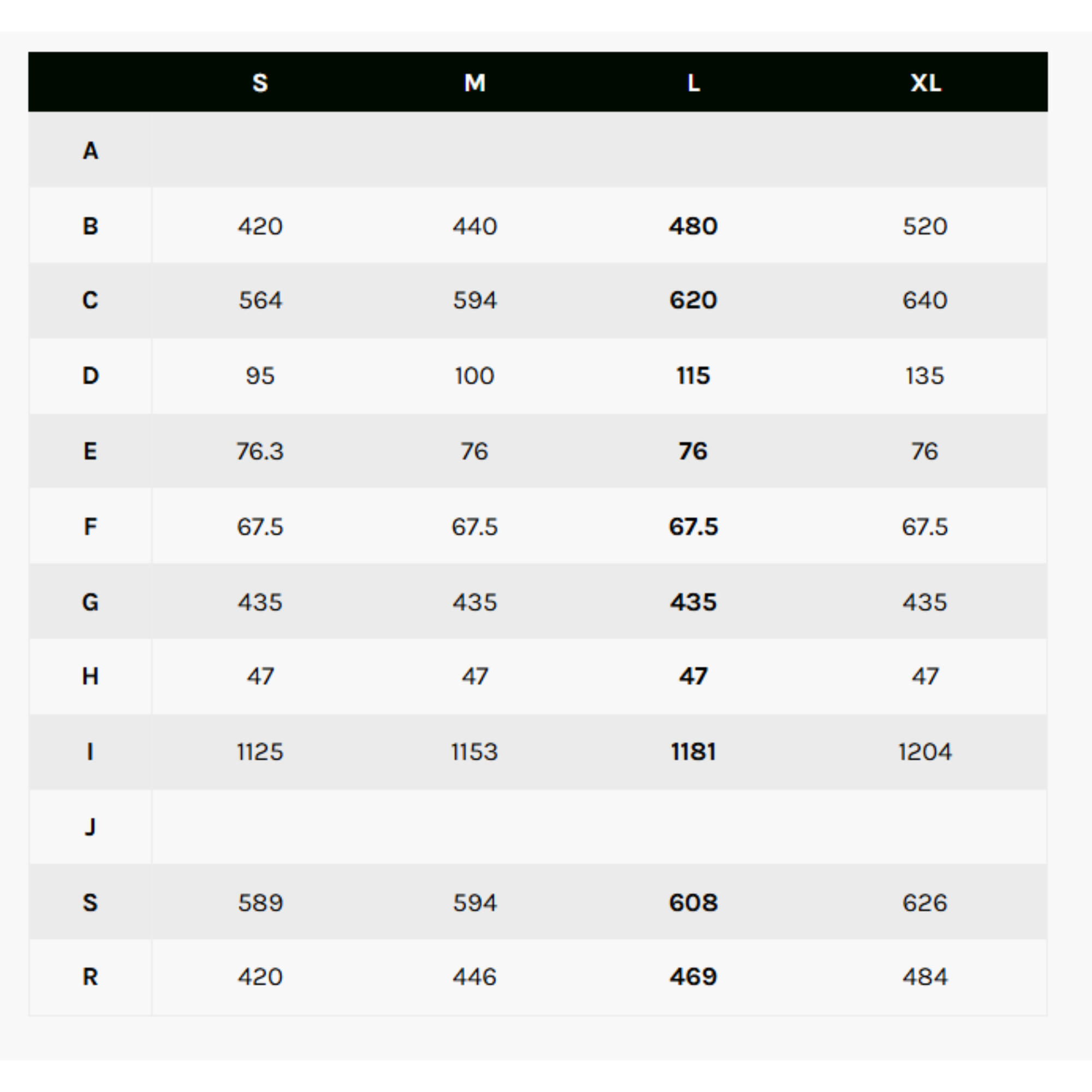Click row label G
This screenshot has width=1092, height=1092.
coord(91,602)
